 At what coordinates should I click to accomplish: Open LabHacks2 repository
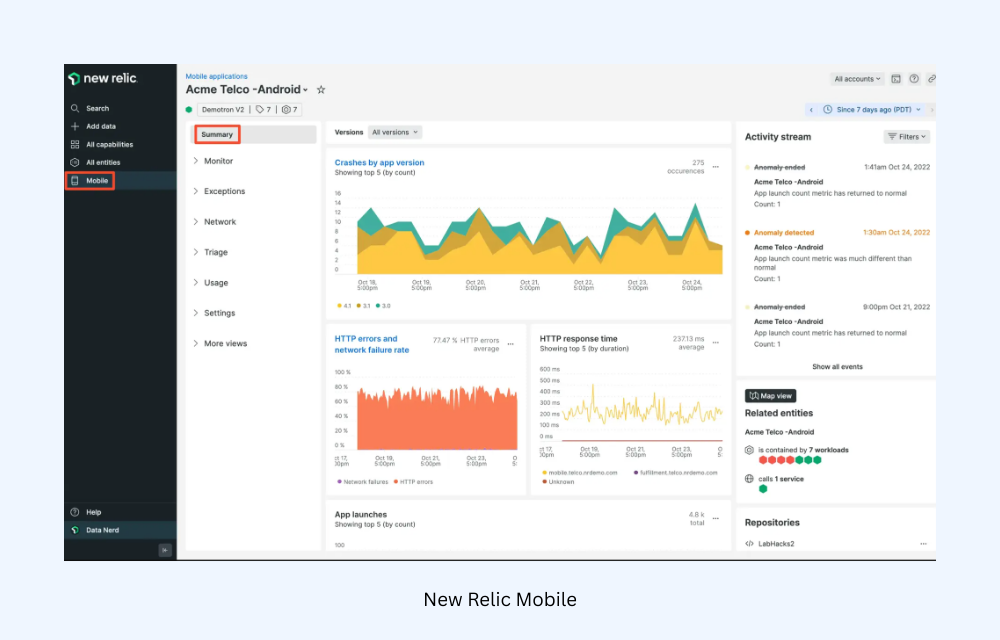tap(776, 544)
